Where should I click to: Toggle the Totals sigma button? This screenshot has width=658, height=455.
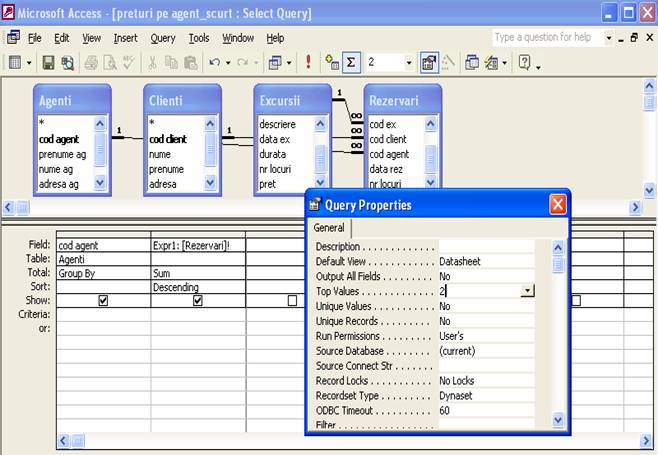351,62
